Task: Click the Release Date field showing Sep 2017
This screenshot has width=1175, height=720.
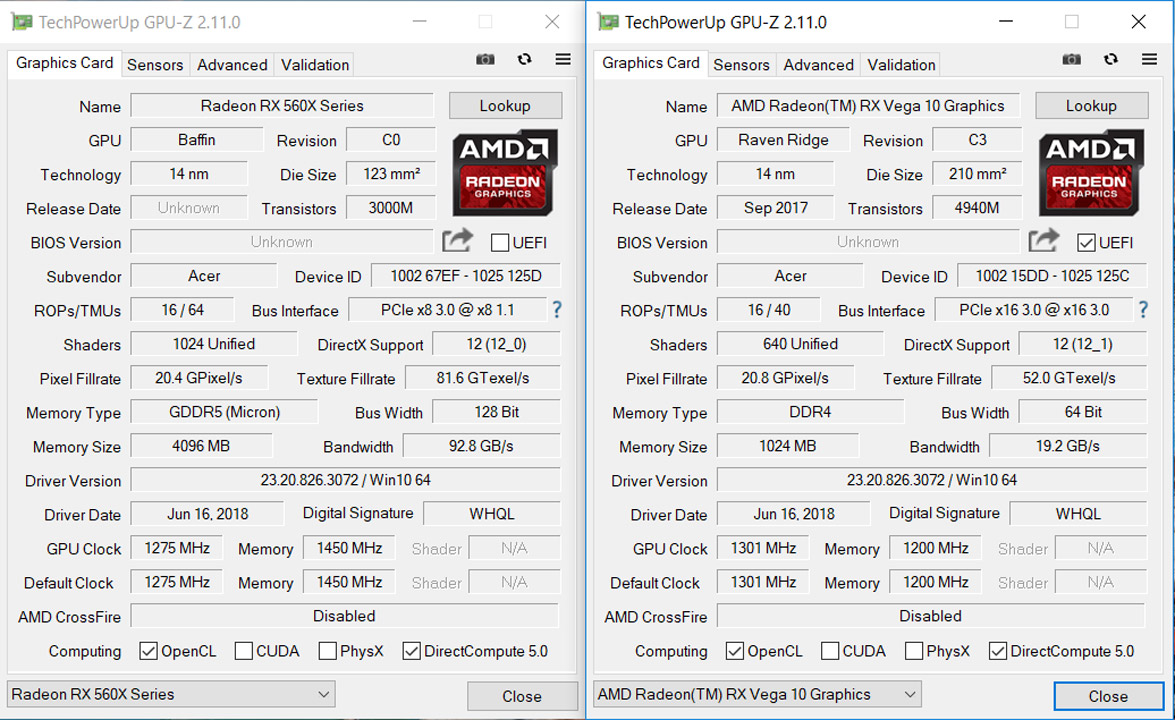Action: (776, 208)
